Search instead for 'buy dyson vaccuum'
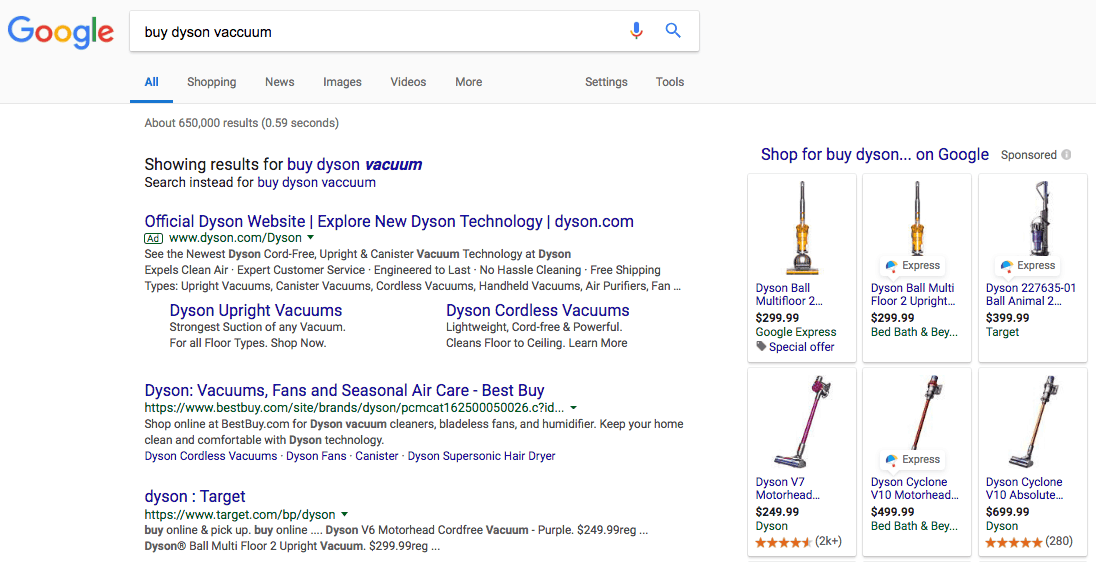This screenshot has width=1096, height=562. tap(317, 182)
